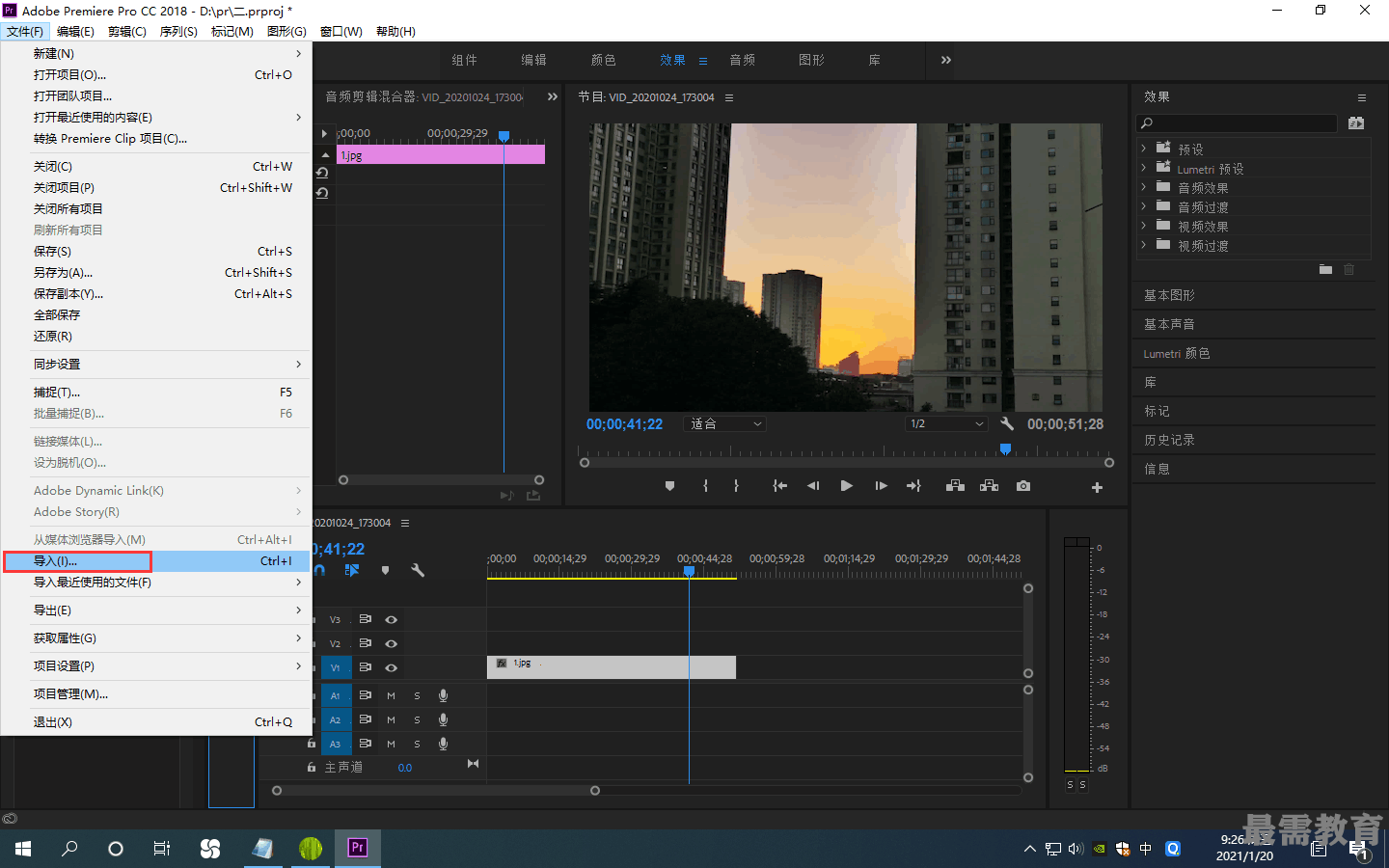
Task: Expand the Lumetri 预设 folder
Action: pos(1144,168)
